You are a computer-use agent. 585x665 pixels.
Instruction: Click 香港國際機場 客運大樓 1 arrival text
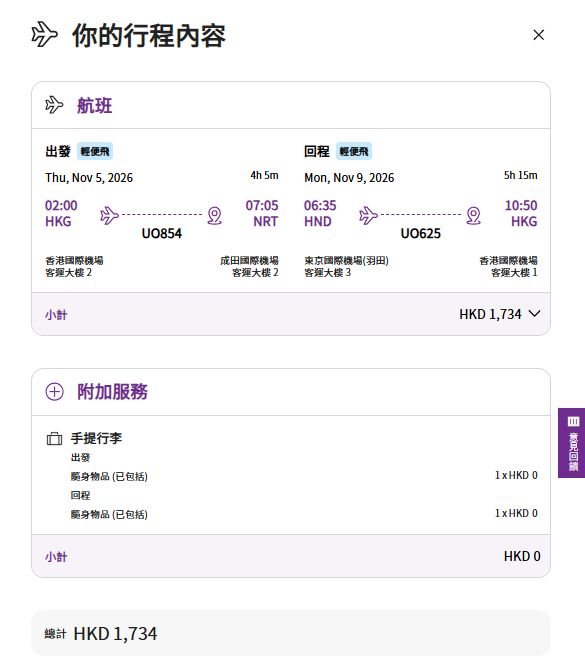pos(508,266)
